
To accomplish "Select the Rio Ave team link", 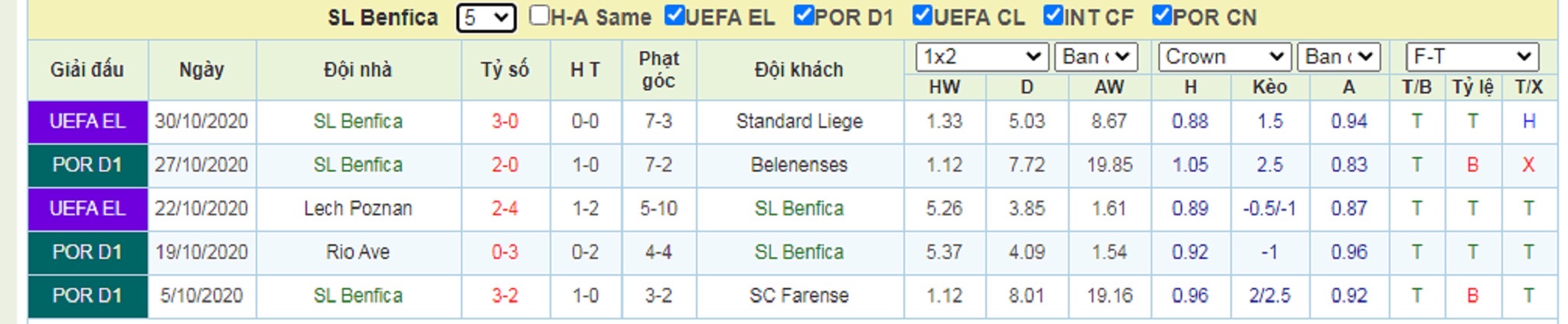I will tap(358, 252).
